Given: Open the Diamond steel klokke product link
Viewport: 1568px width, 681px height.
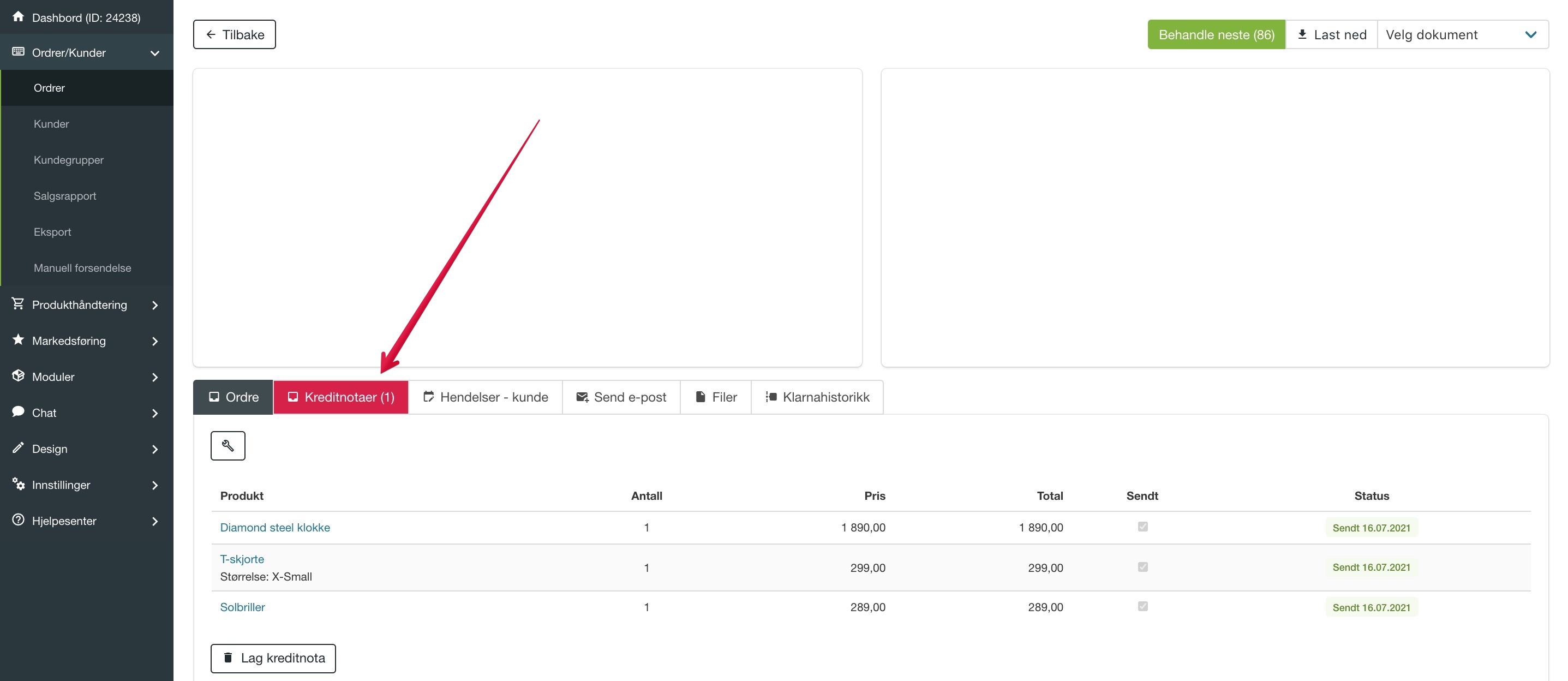Looking at the screenshot, I should click(x=275, y=527).
